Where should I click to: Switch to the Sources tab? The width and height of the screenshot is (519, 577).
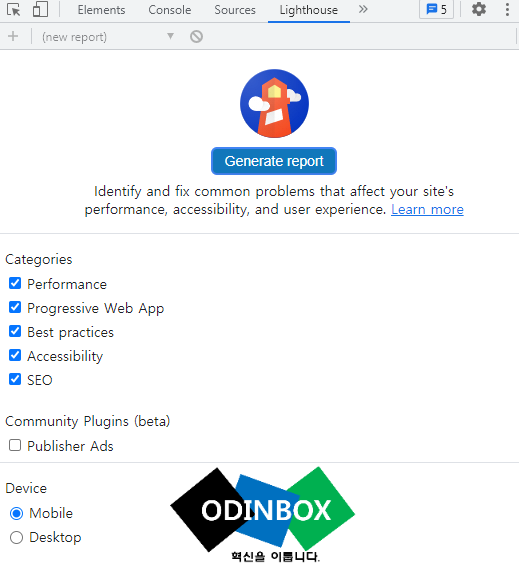(235, 10)
